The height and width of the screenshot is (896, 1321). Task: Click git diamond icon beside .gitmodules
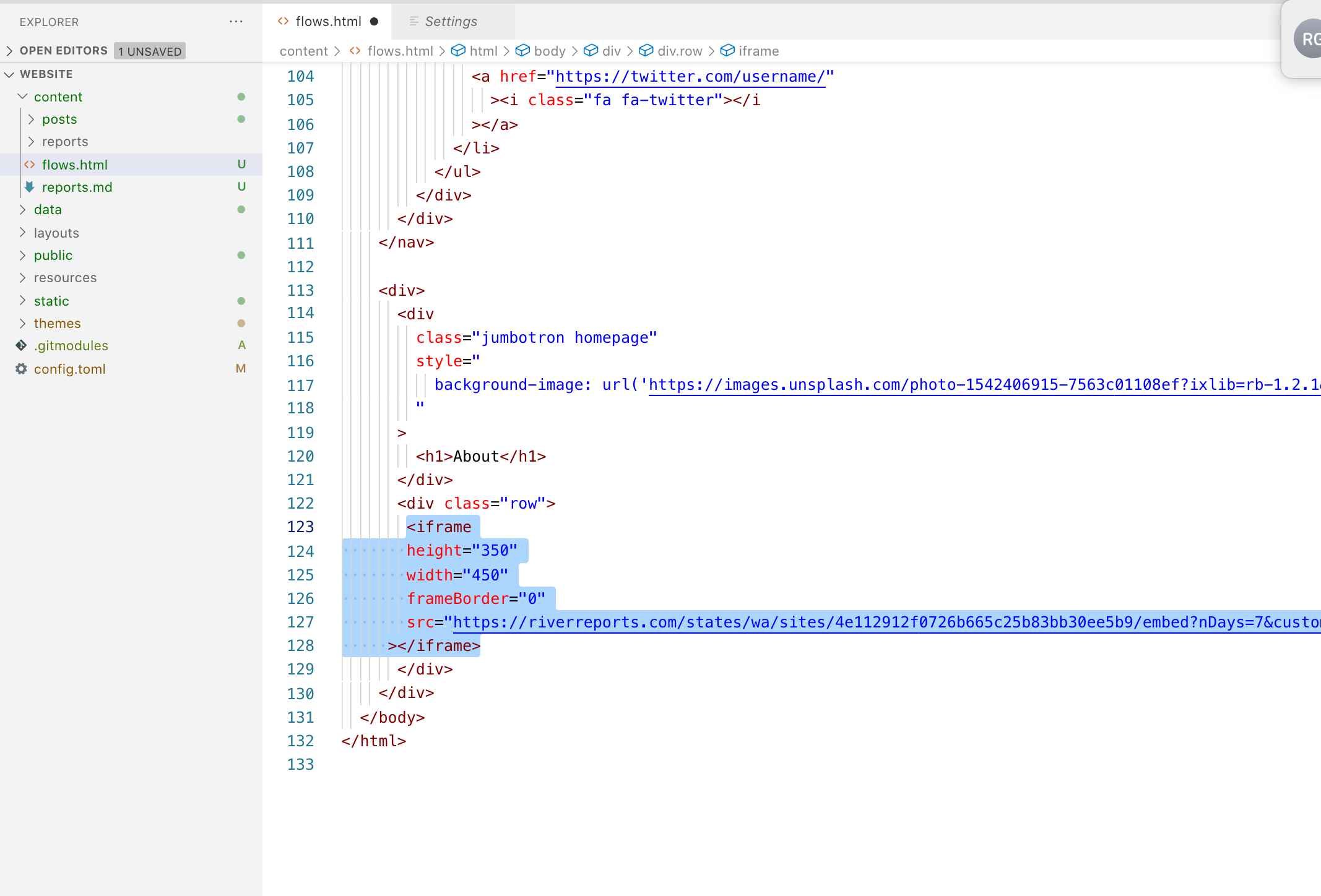(21, 345)
